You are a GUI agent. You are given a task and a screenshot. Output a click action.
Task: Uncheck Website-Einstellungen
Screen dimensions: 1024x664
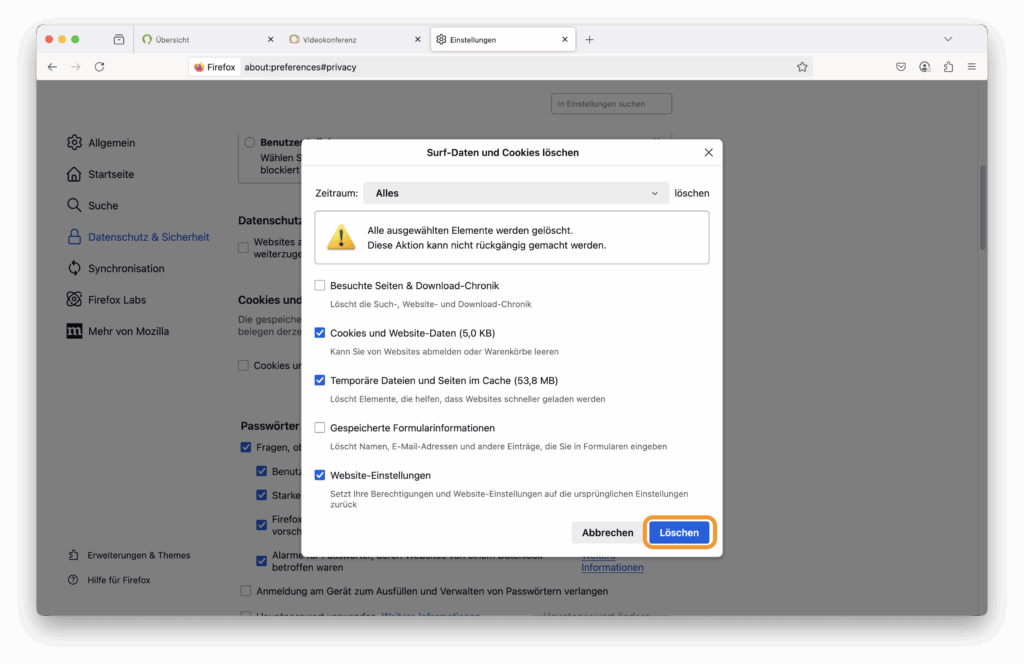click(x=320, y=475)
